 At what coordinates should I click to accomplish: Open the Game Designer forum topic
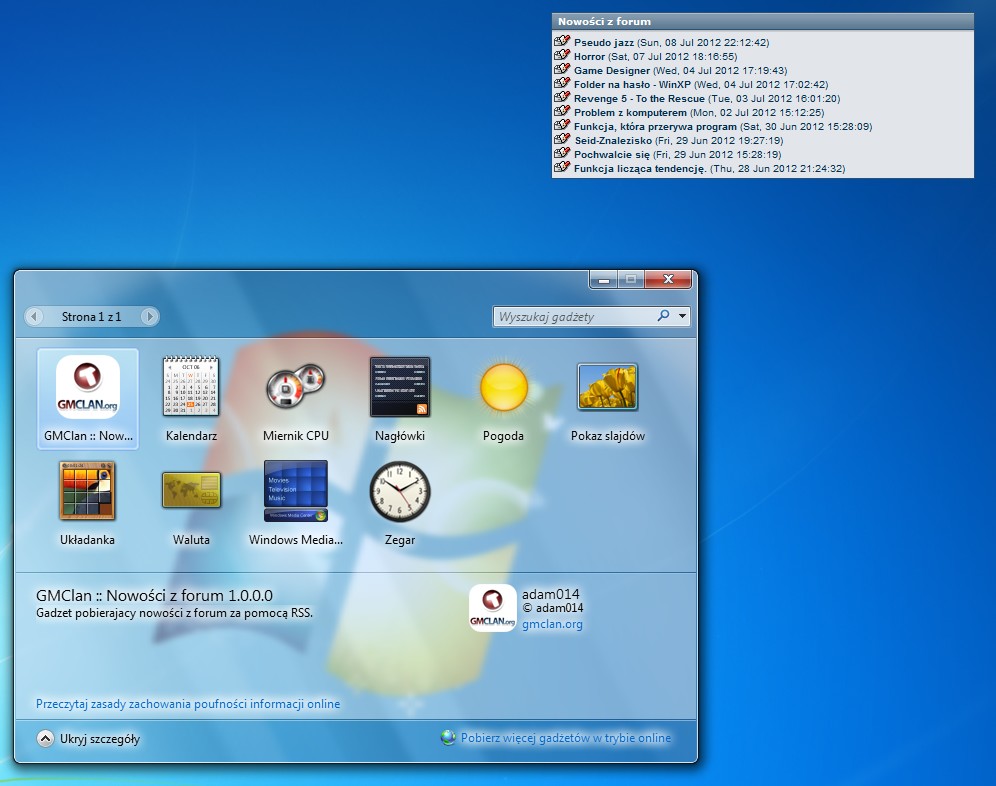tap(612, 71)
